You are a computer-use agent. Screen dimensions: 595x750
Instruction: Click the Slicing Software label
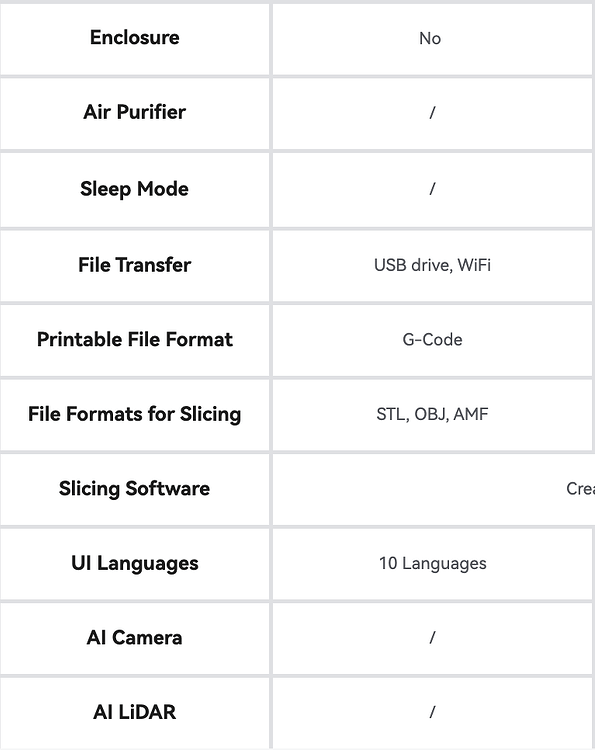tap(134, 489)
